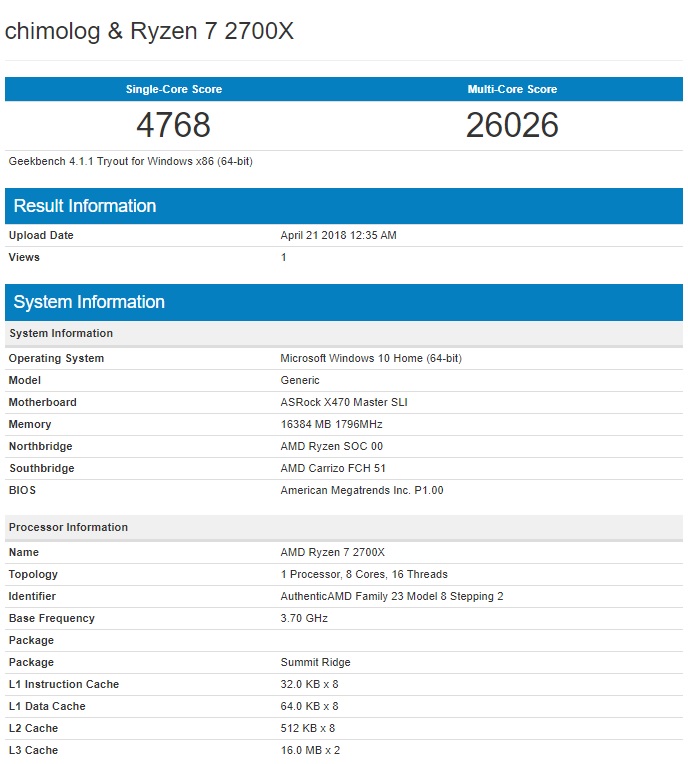
Task: Click the title 'chimolog & Ryzen 7 2700X'
Action: tap(149, 31)
